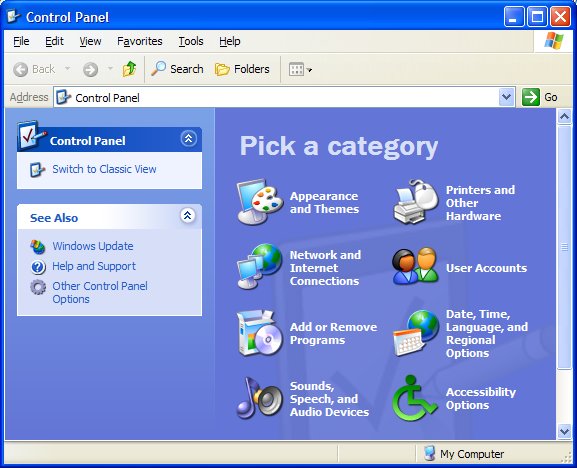Click the window resize grip corner
The width and height of the screenshot is (577, 468).
(566, 457)
